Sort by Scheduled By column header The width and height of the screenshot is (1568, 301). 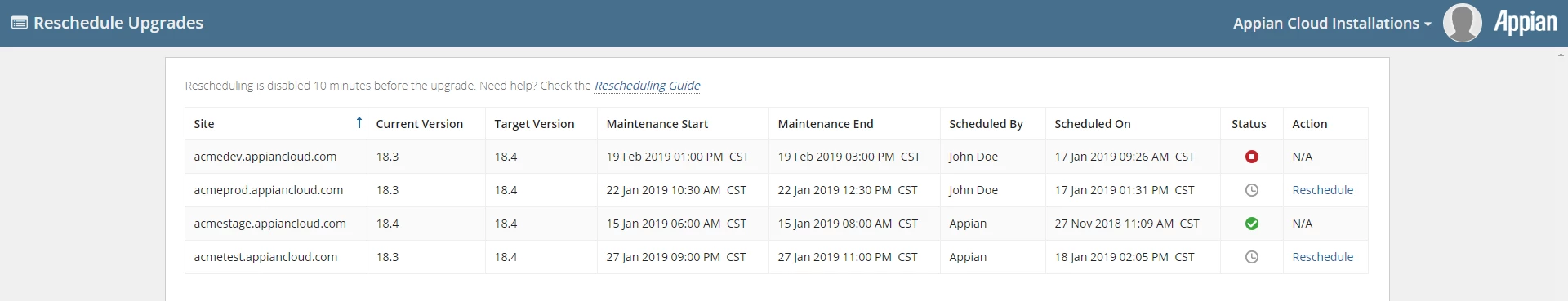[986, 124]
